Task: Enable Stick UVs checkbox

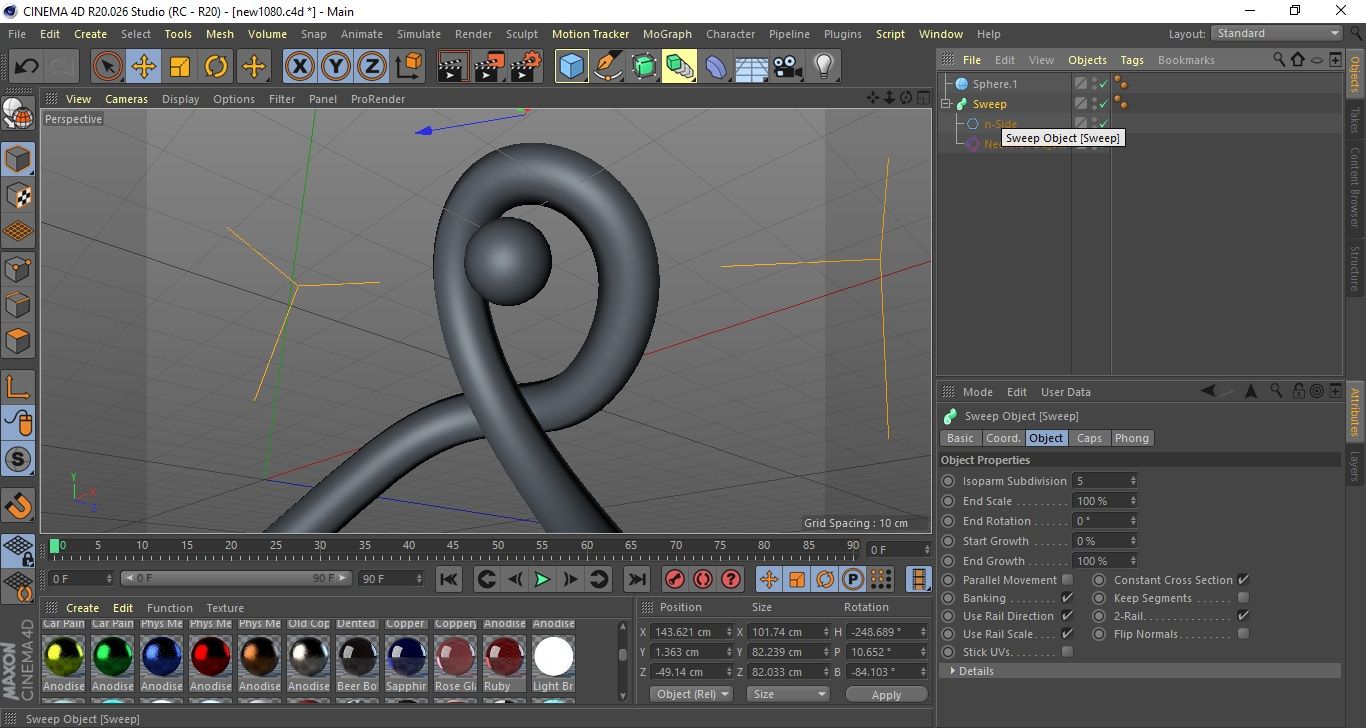Action: pyautogui.click(x=1067, y=652)
